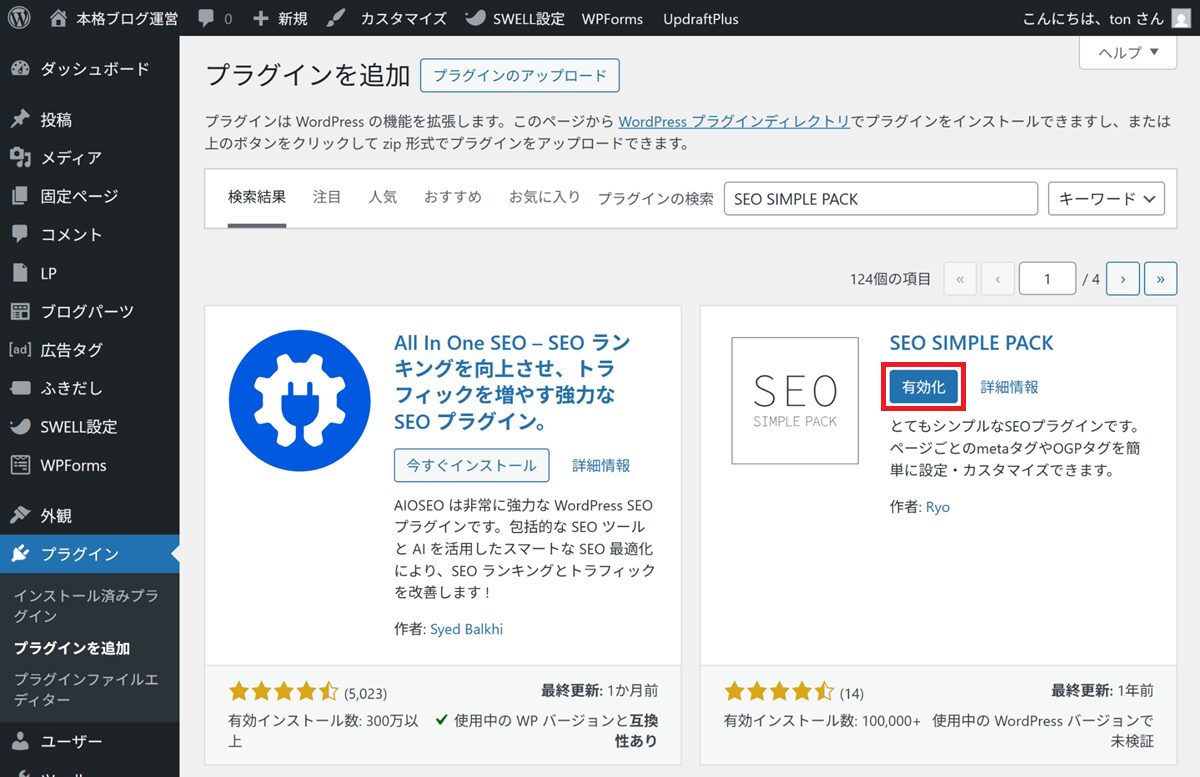The image size is (1200, 777).
Task: Go to the next results page arrow
Action: click(x=1123, y=279)
